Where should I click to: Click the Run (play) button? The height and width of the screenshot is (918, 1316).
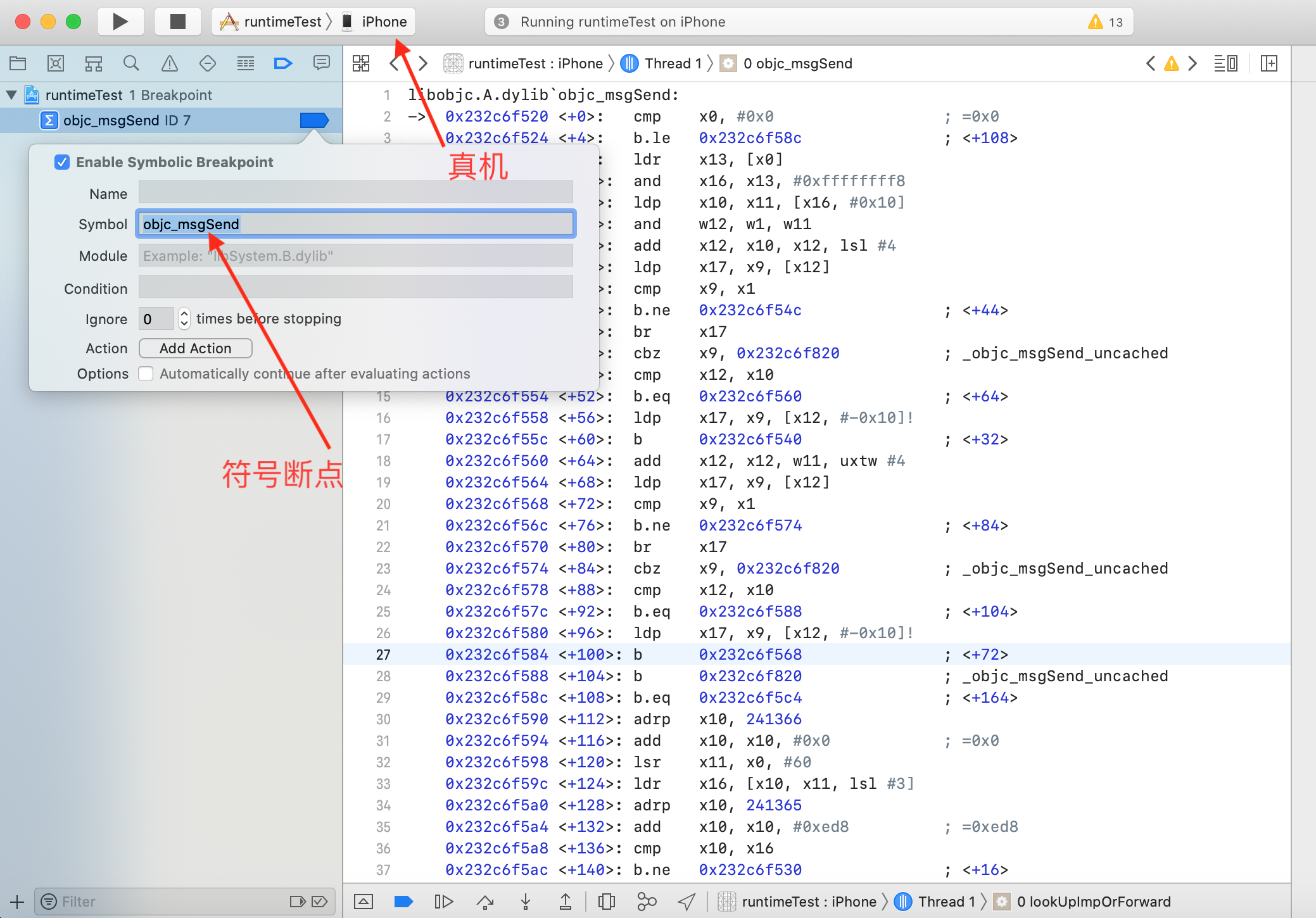120,22
